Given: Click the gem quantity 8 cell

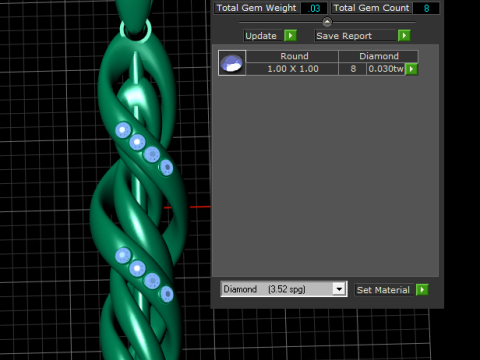Looking at the screenshot, I should point(353,69).
